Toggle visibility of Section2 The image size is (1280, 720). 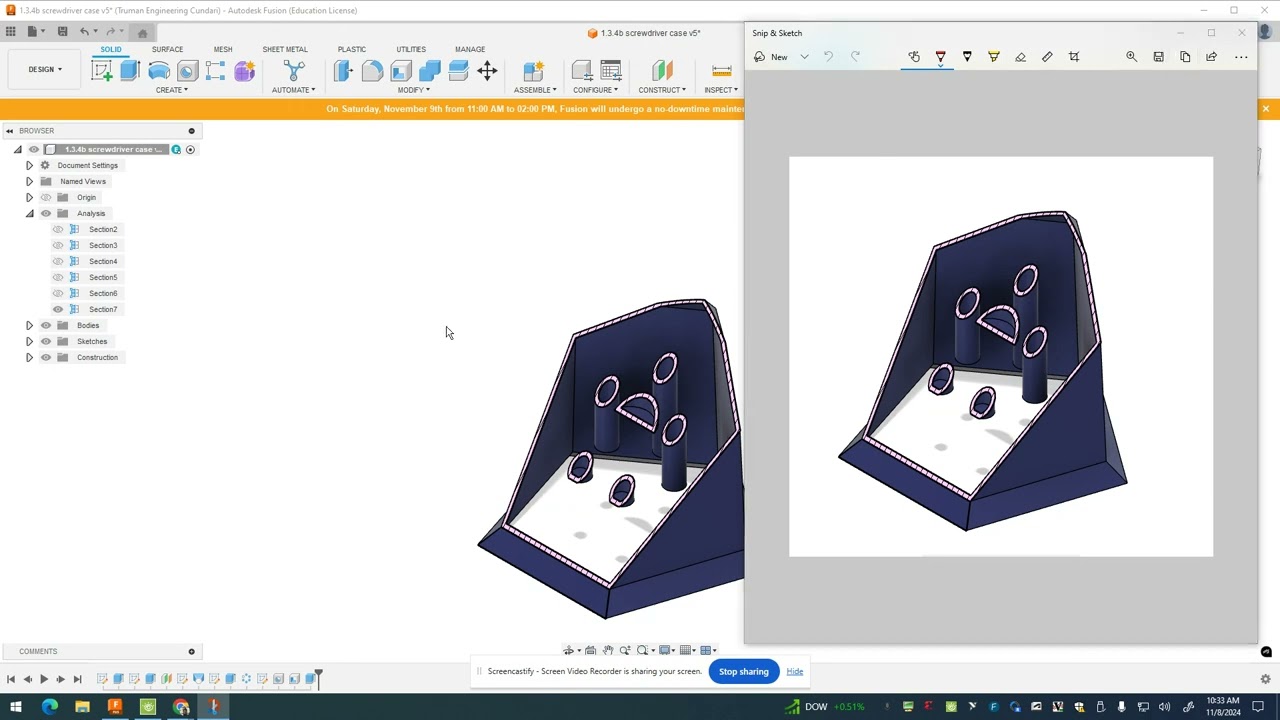(x=58, y=229)
